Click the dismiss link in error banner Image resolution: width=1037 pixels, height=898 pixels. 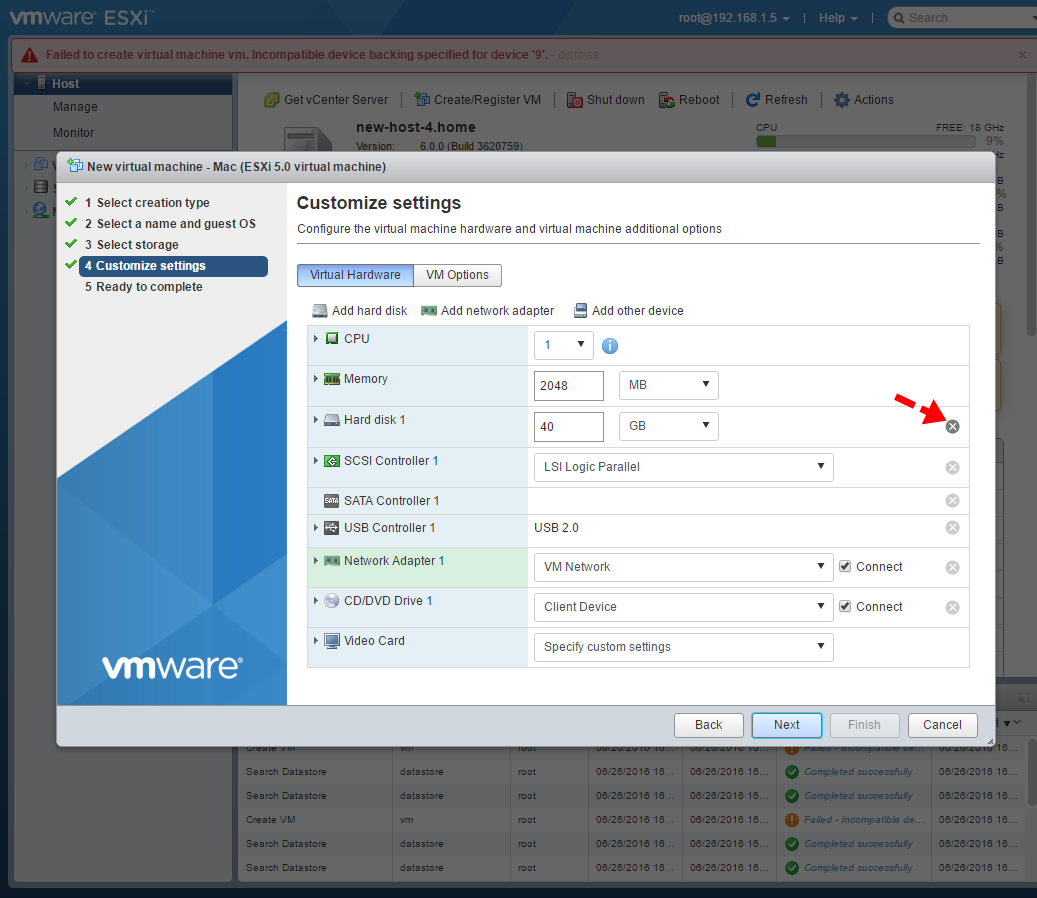tap(578, 55)
